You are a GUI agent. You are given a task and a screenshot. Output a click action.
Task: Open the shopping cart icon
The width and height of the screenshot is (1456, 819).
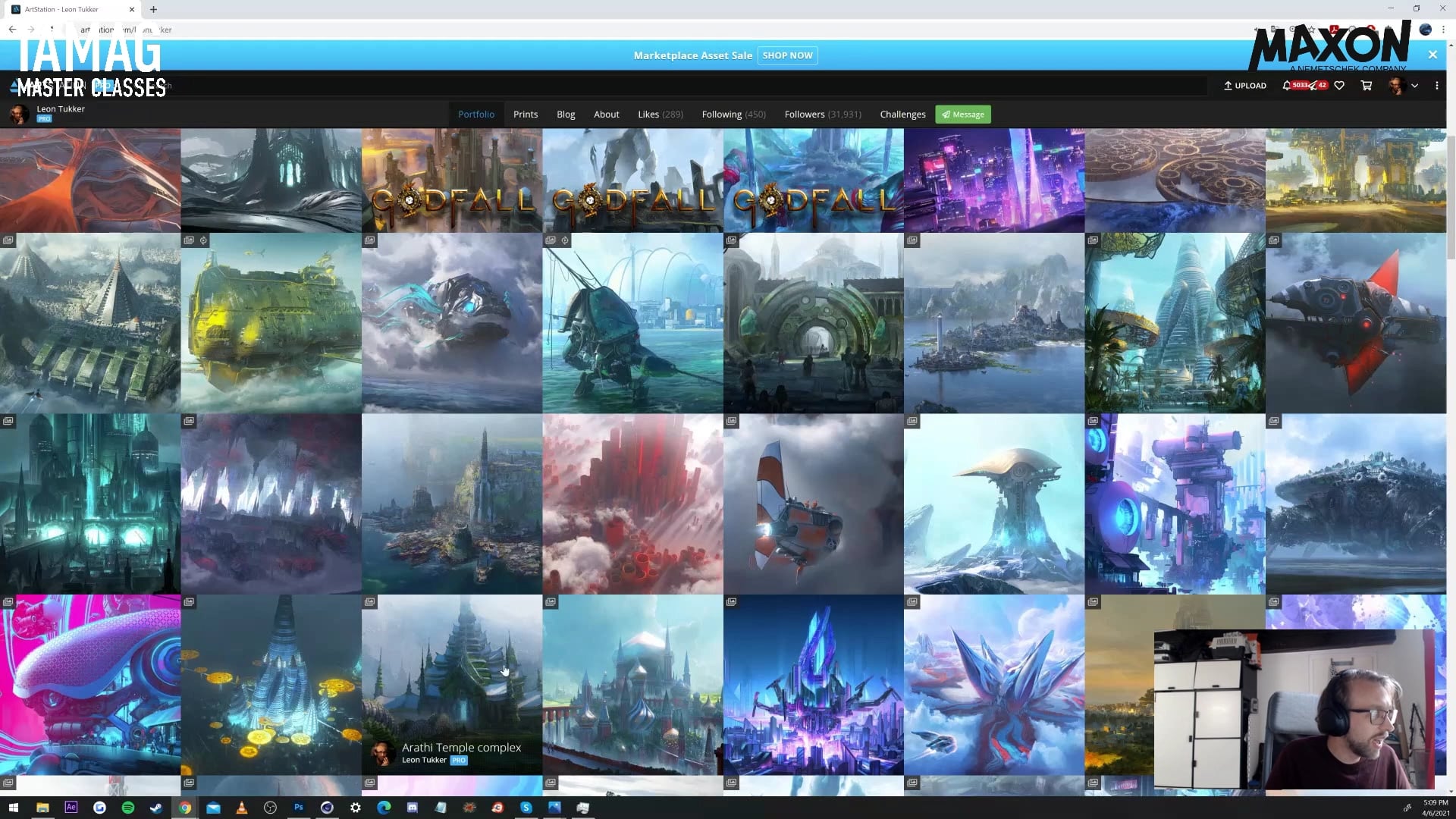[x=1367, y=86]
